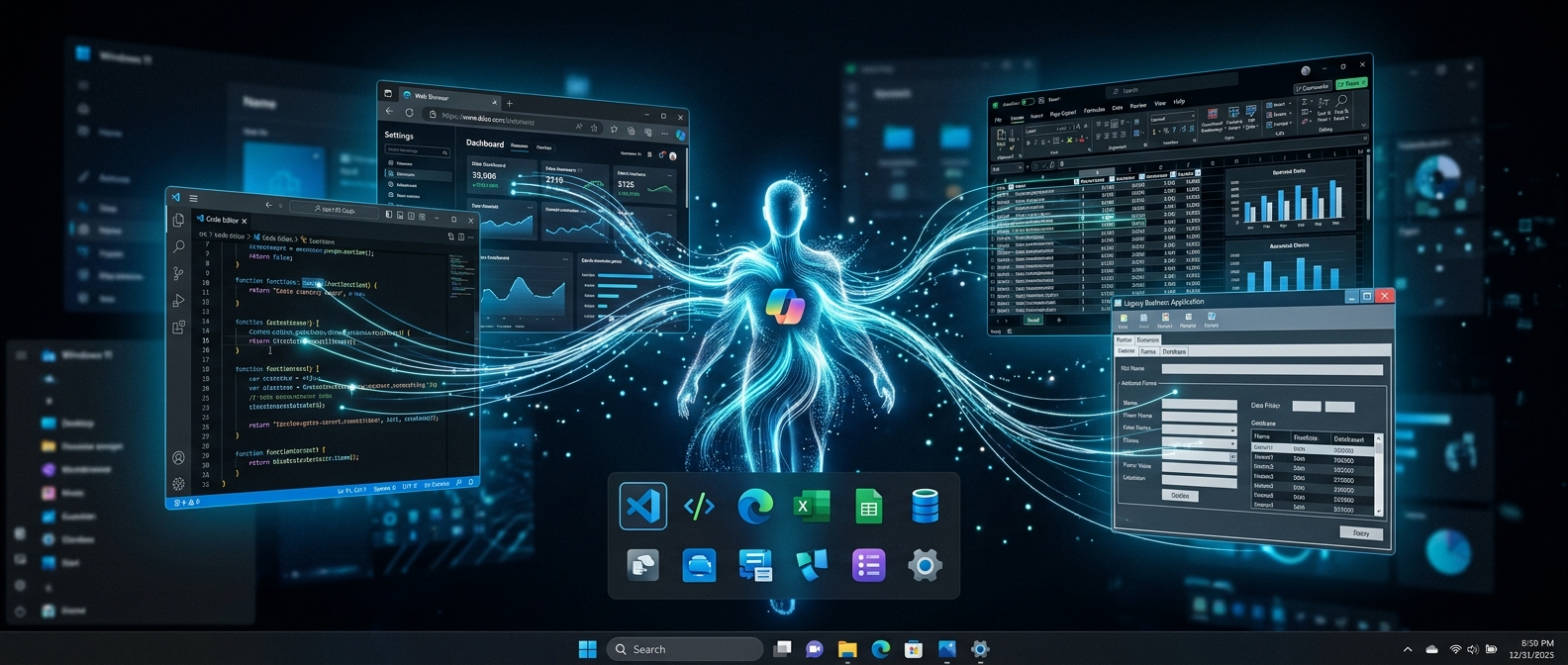Add a new sheet with the plus button
This screenshot has height=665, width=1568.
click(1058, 320)
